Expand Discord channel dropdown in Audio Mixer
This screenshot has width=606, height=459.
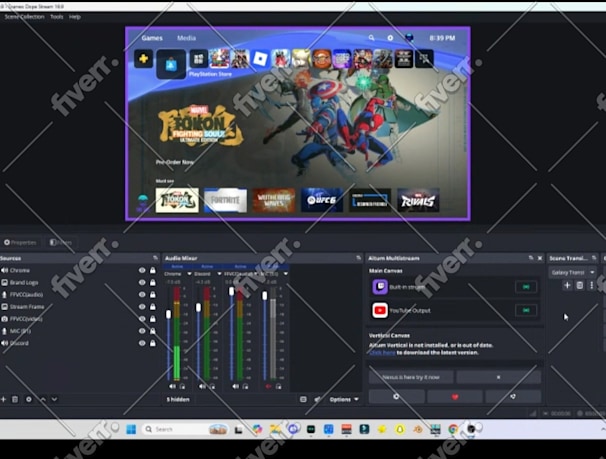[219, 274]
